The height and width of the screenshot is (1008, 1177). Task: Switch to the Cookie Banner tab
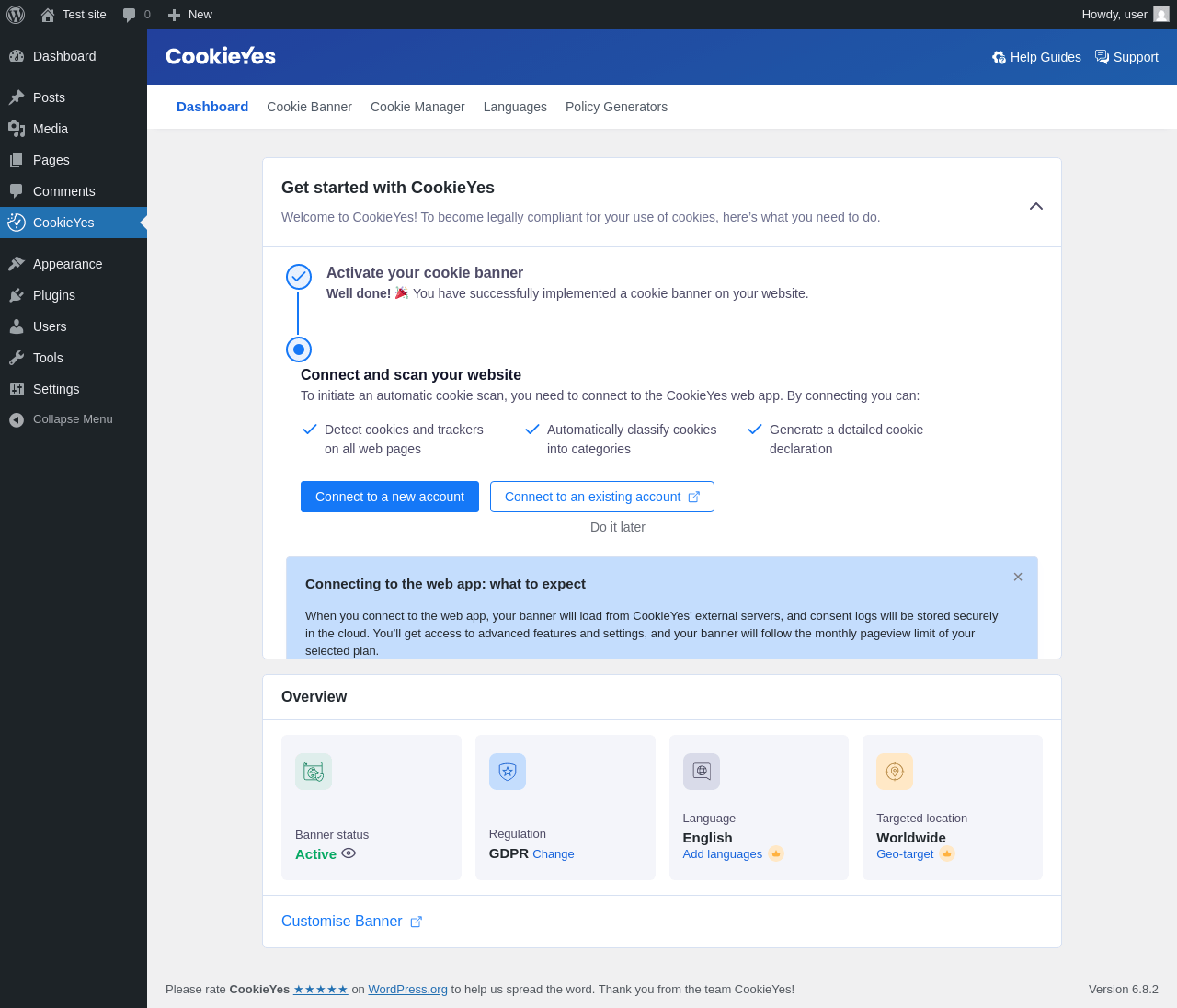coord(309,107)
